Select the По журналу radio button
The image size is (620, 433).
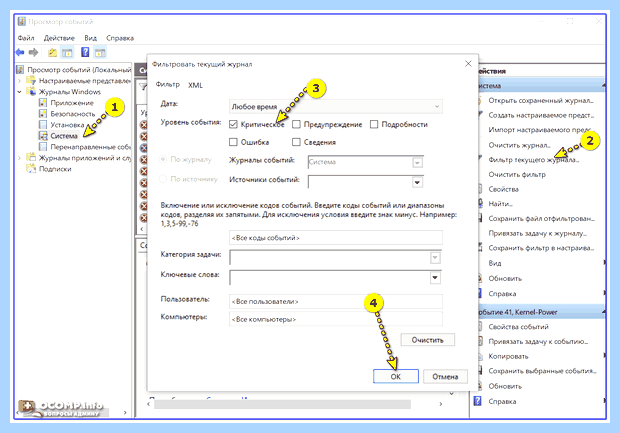pos(163,159)
